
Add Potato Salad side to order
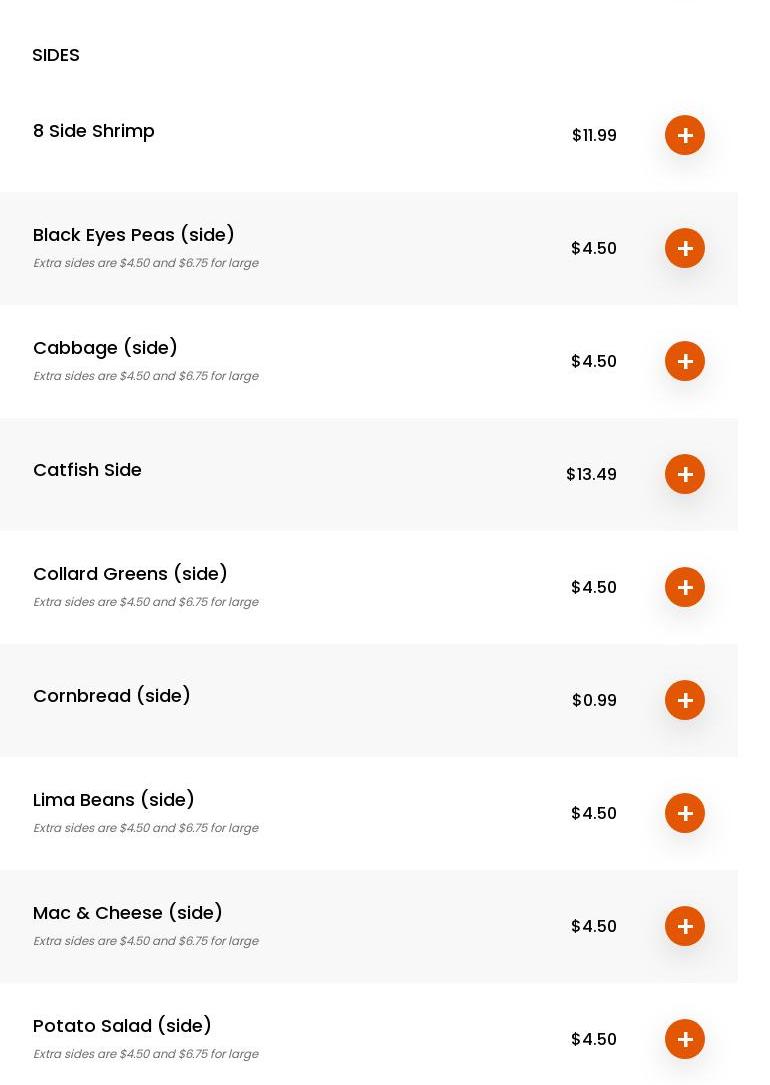coord(685,1039)
